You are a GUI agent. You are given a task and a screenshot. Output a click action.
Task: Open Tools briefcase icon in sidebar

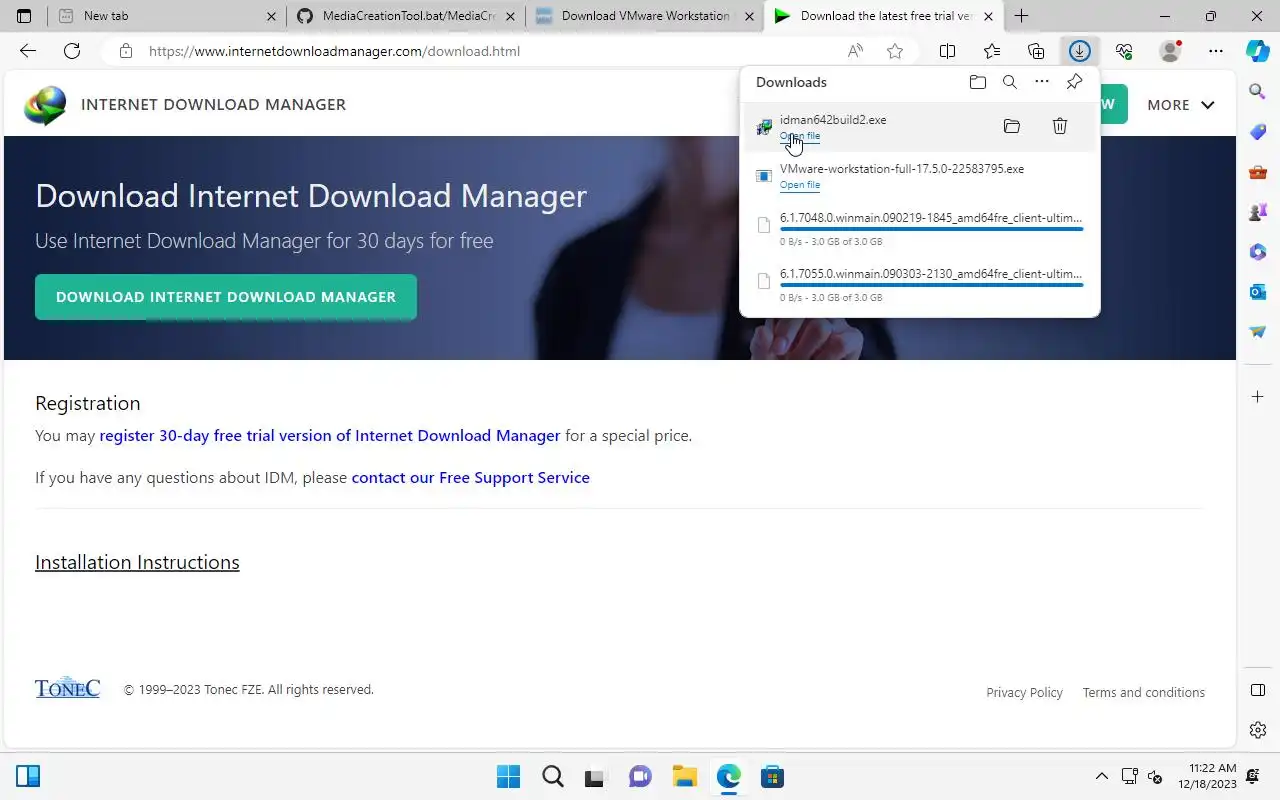(x=1258, y=172)
